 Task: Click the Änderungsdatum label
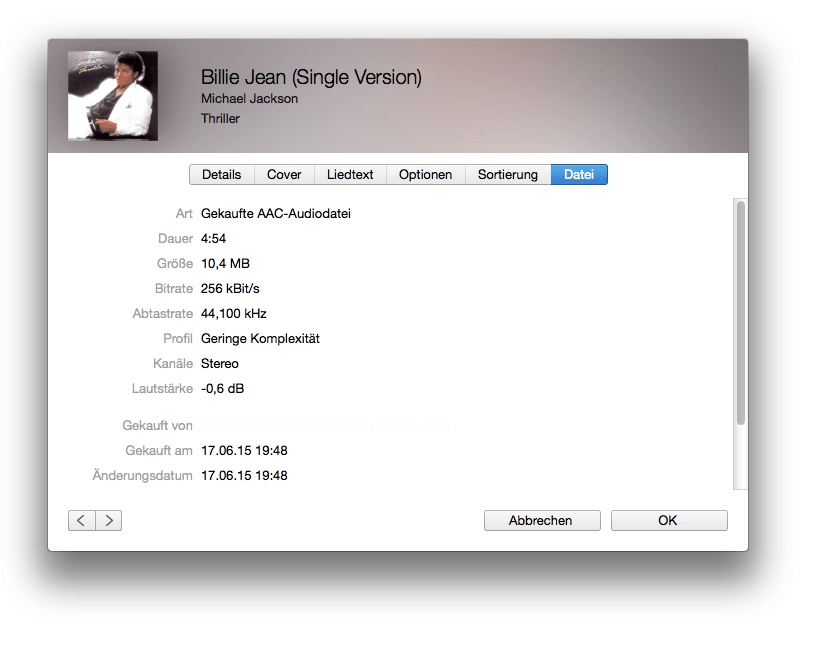(143, 475)
